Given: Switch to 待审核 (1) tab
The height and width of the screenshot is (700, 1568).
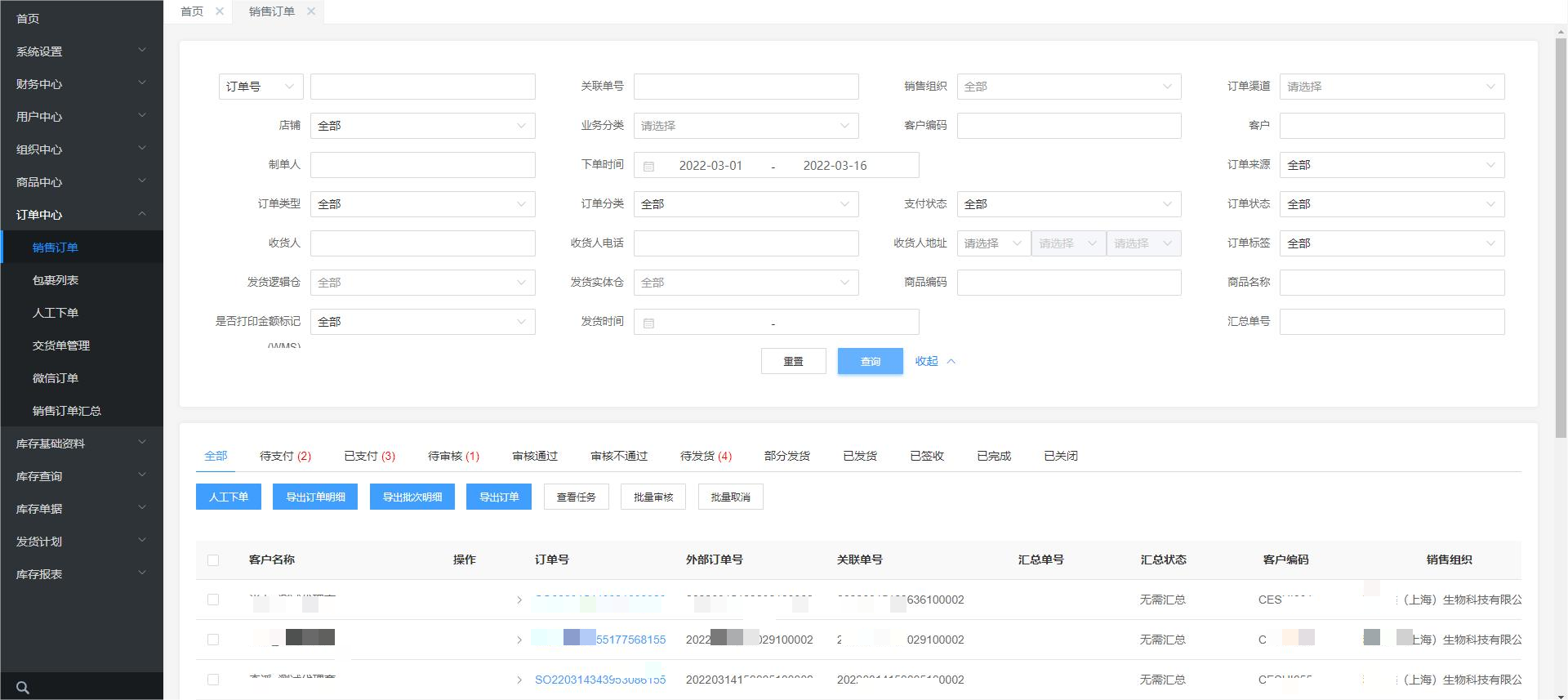Looking at the screenshot, I should [x=453, y=456].
